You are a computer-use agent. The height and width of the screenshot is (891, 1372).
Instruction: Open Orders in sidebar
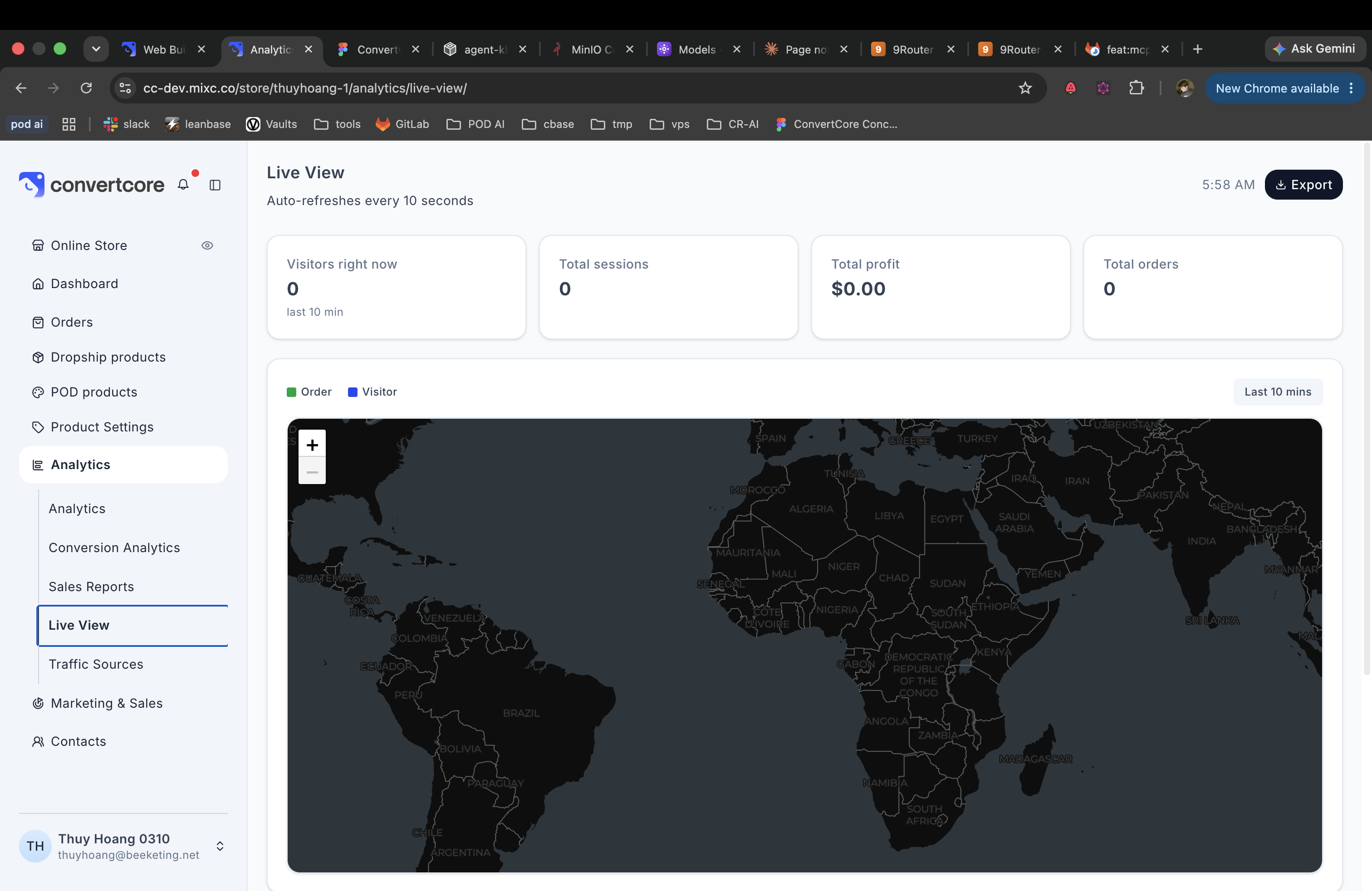(x=123, y=322)
